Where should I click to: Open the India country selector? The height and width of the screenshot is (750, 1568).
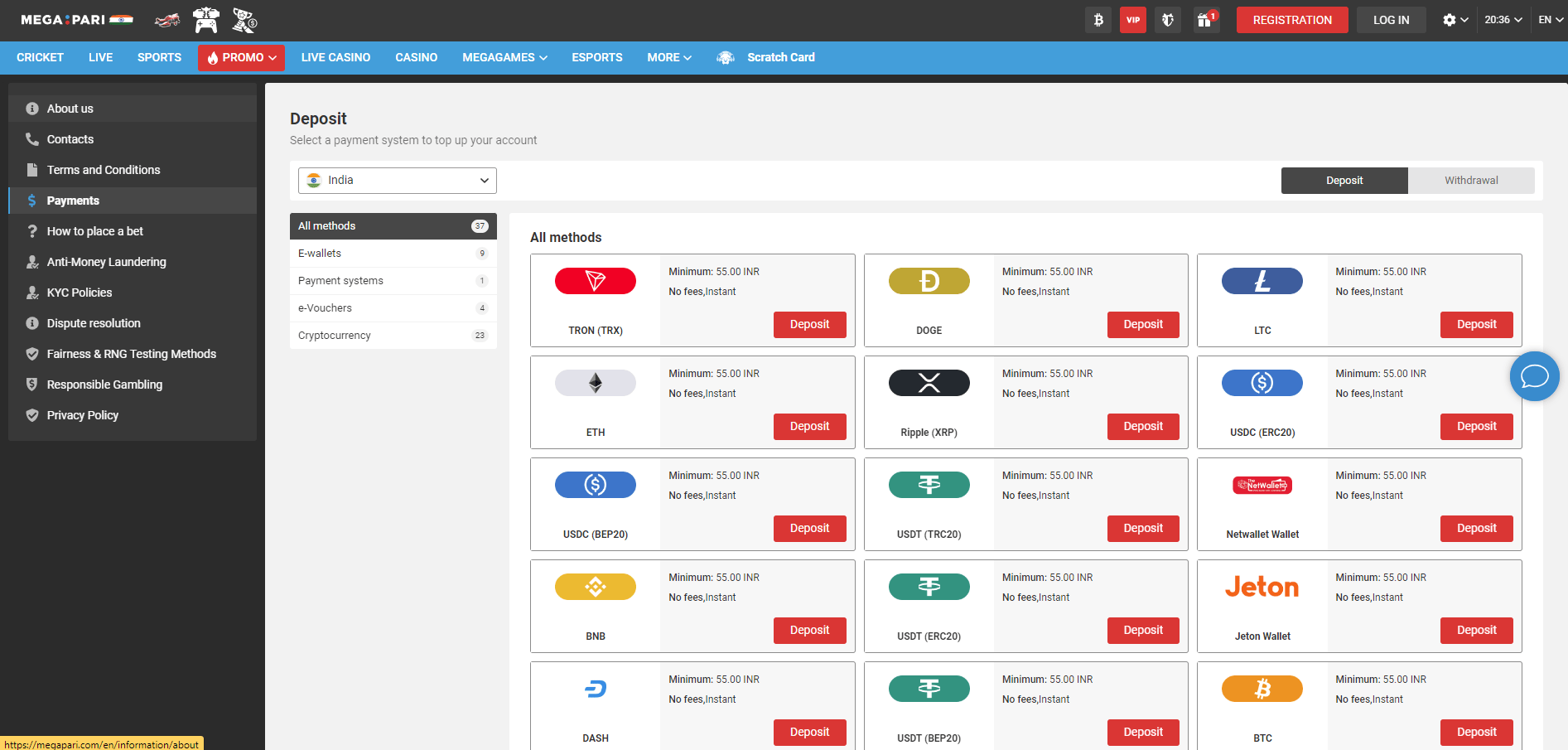(398, 181)
